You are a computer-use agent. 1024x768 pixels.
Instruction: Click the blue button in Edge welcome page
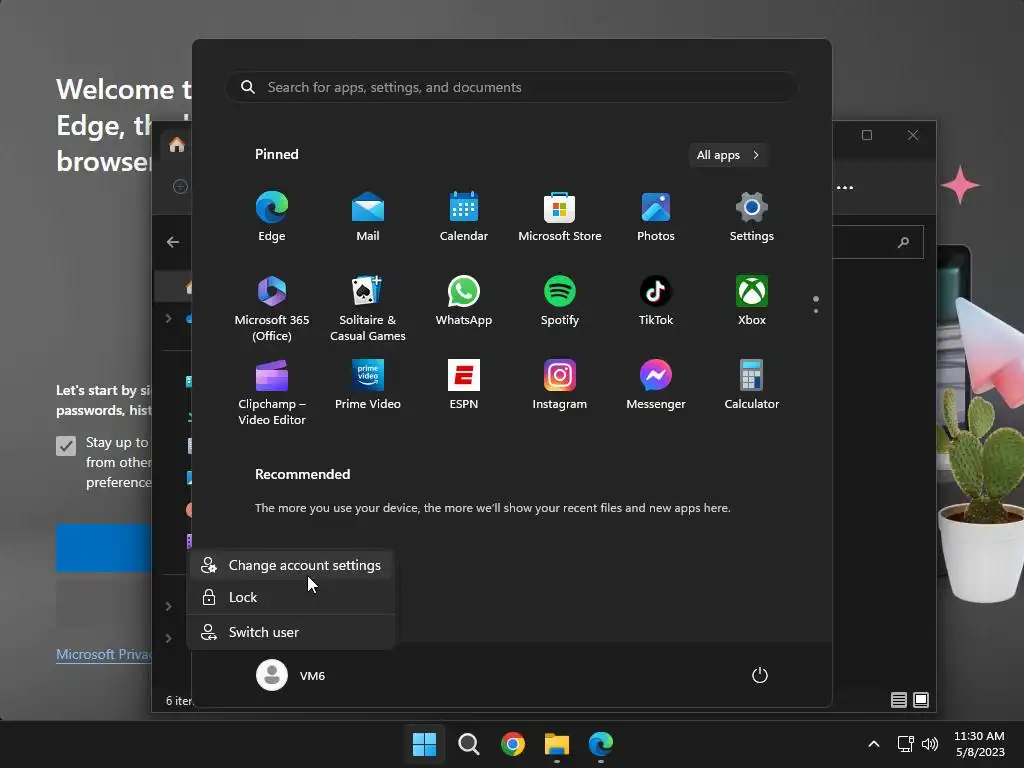click(x=104, y=548)
